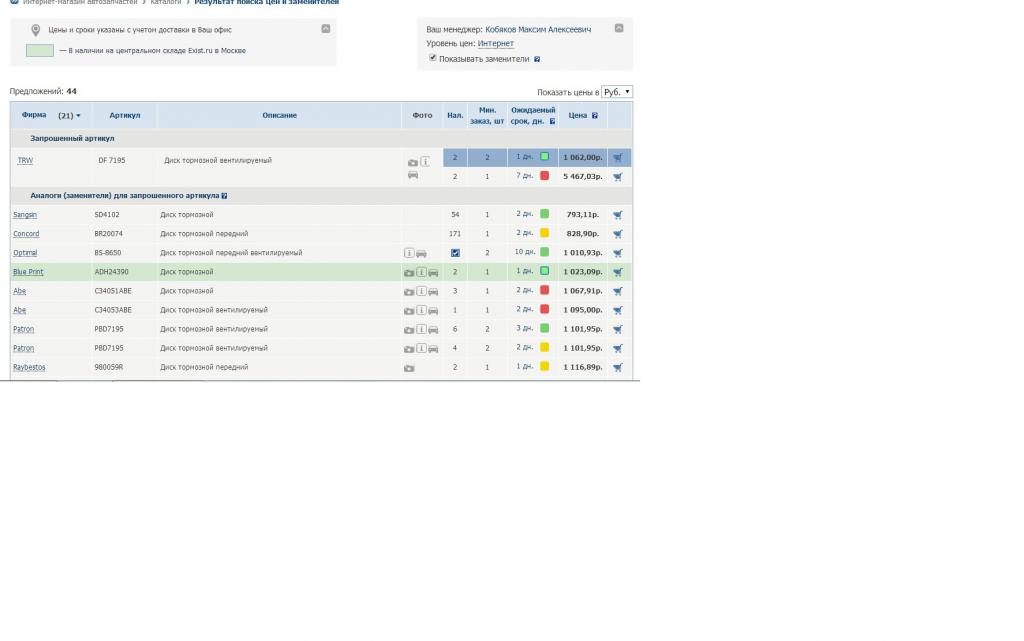This screenshot has width=1024, height=641.
Task: Click the Нал. column header
Action: (x=455, y=116)
